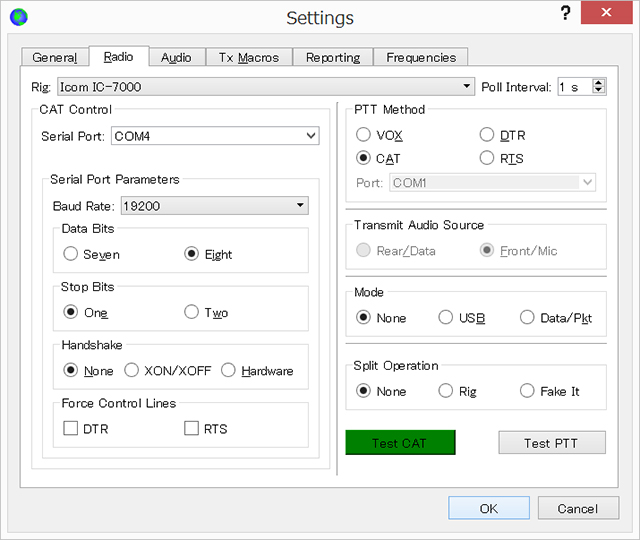The width and height of the screenshot is (640, 540).
Task: Switch to the Audio tab
Action: pyautogui.click(x=176, y=58)
